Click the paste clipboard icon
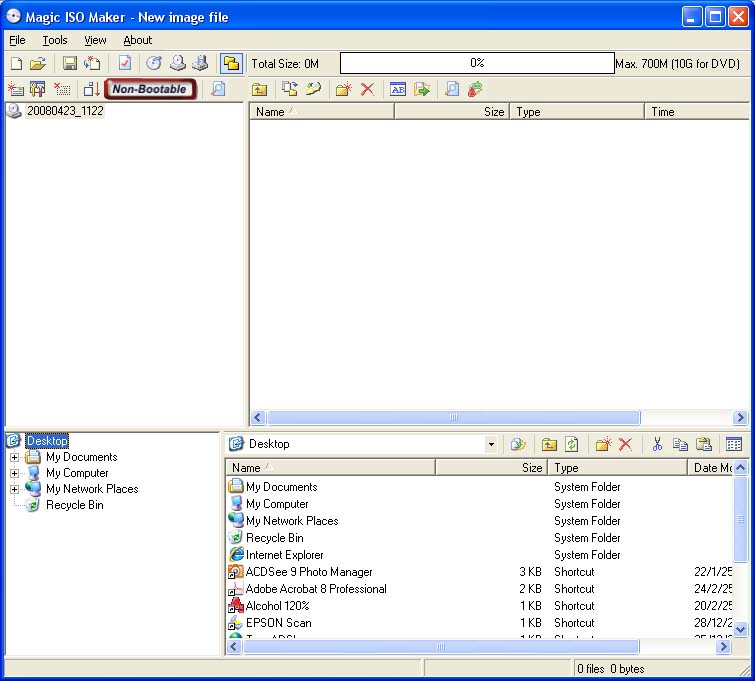The image size is (755, 681). click(x=703, y=444)
